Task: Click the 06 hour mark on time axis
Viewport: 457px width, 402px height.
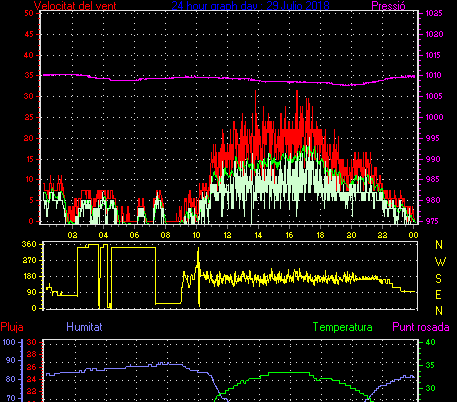Action: pyautogui.click(x=134, y=235)
